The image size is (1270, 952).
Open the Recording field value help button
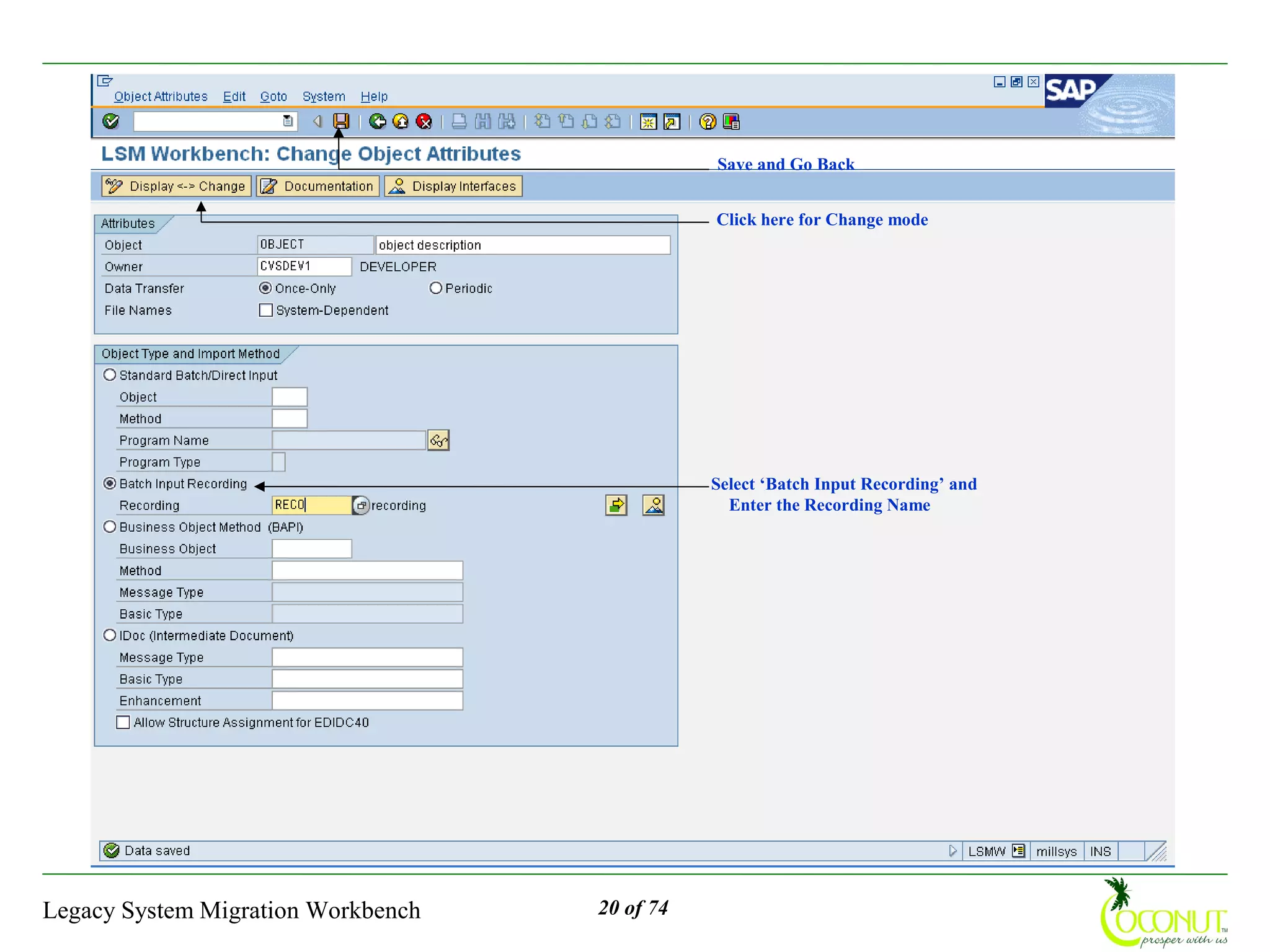click(x=361, y=505)
